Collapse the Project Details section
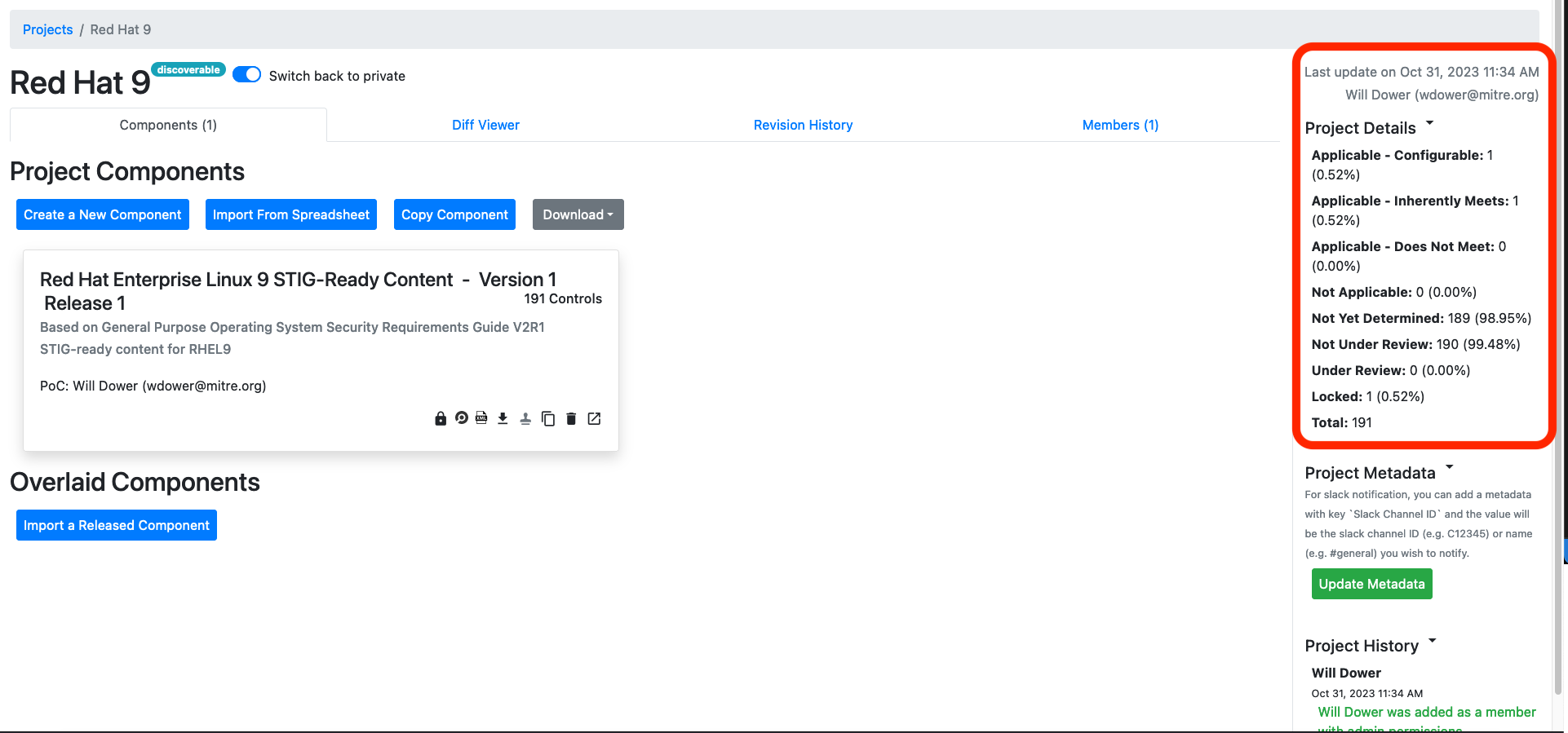Viewport: 1568px width, 733px height. pos(1429,124)
